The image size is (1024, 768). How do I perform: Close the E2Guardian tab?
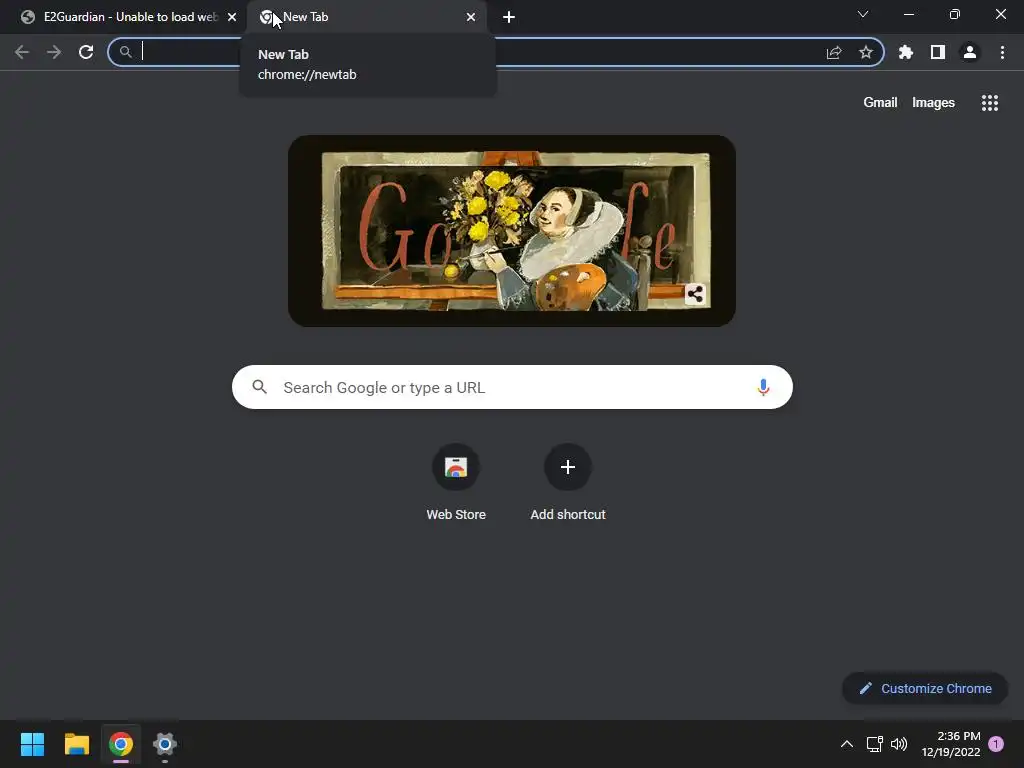[x=232, y=17]
